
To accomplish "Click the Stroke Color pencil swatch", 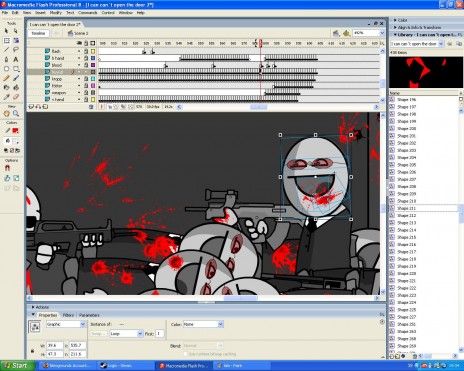I will pyautogui.click(x=7, y=131).
